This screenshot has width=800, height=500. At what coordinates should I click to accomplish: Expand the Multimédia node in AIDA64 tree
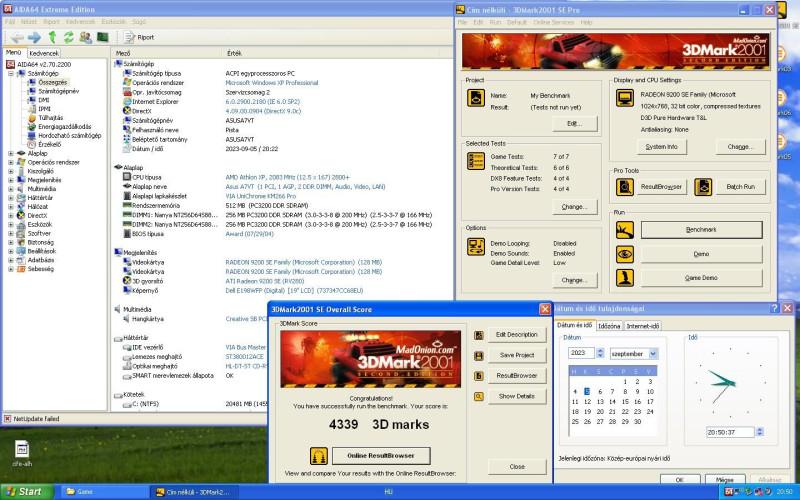(x=11, y=189)
